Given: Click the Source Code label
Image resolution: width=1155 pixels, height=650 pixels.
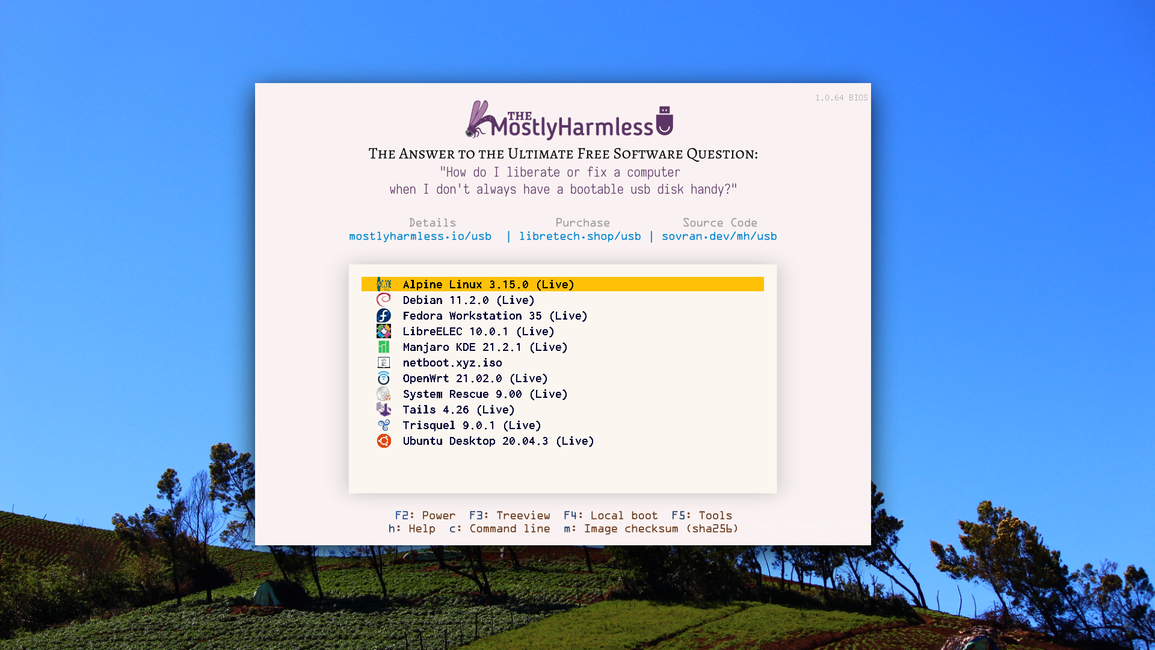Looking at the screenshot, I should pyautogui.click(x=720, y=223).
